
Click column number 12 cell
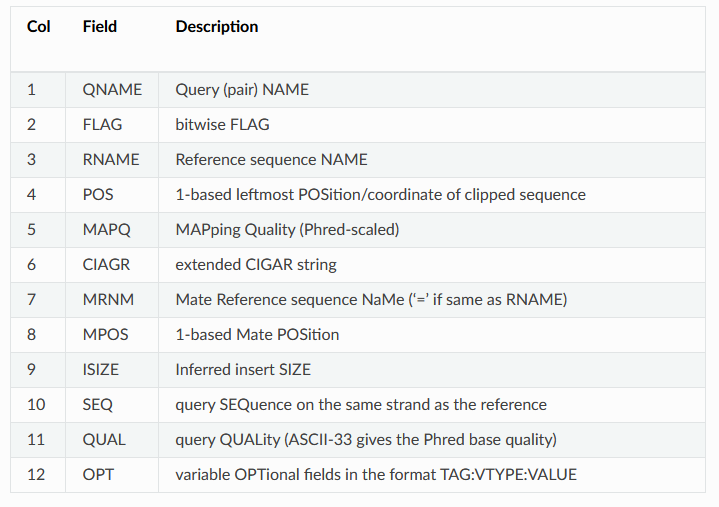(36, 474)
